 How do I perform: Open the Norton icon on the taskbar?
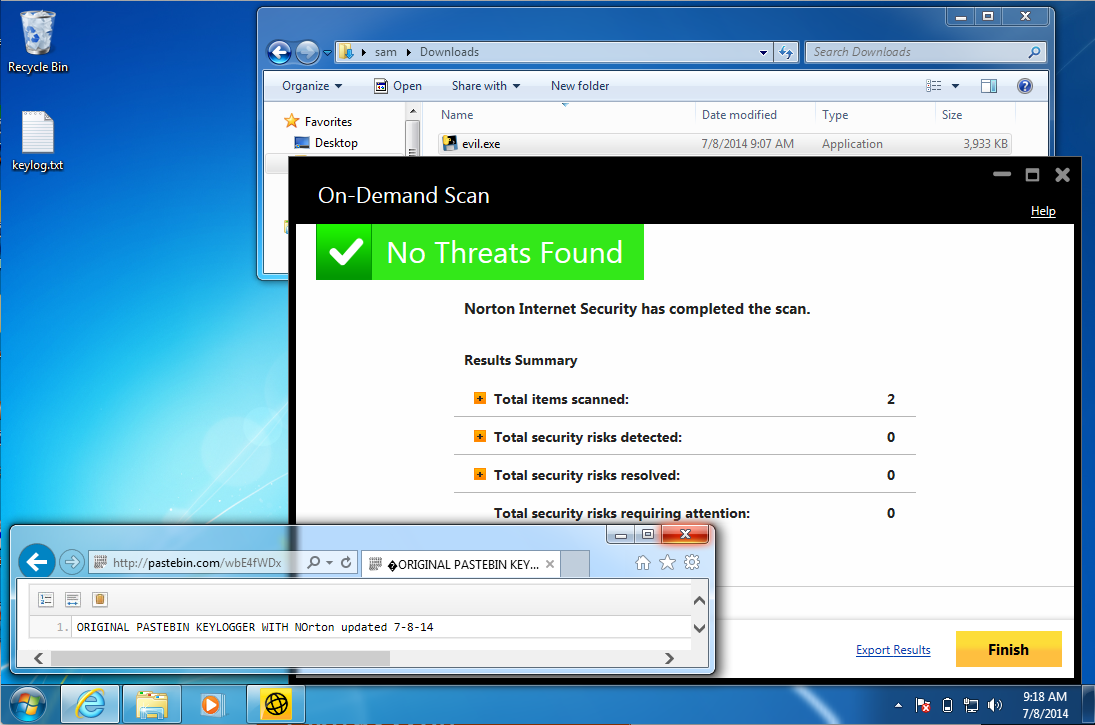277,704
